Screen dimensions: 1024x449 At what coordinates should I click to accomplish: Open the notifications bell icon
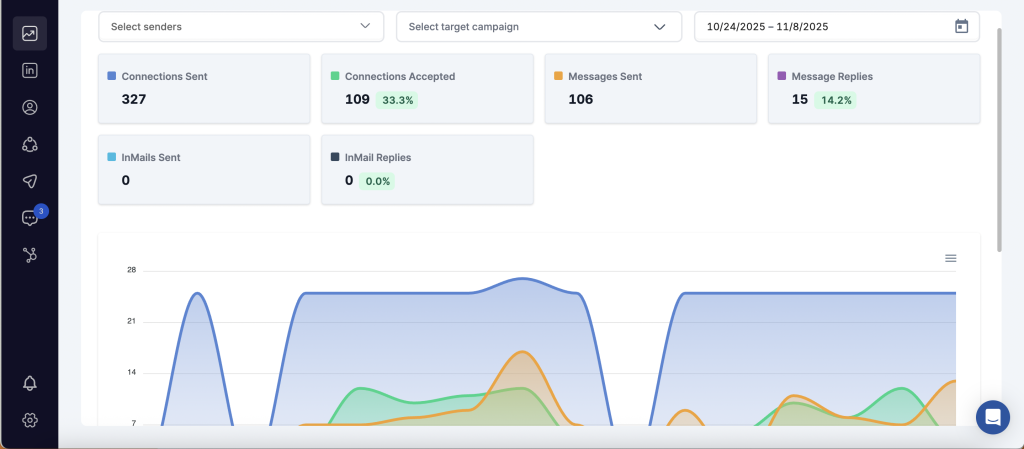[30, 383]
